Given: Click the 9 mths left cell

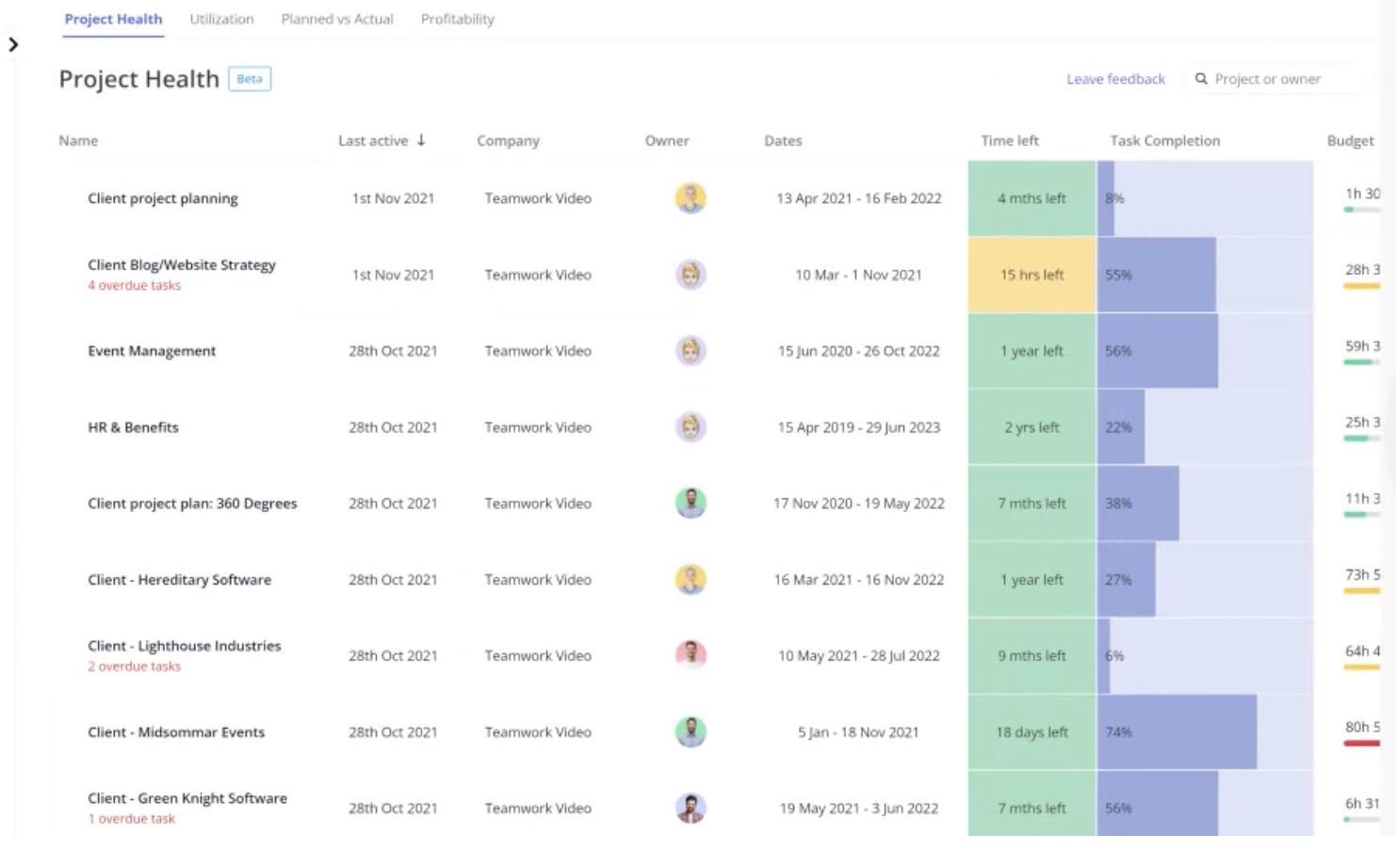Looking at the screenshot, I should point(1031,656).
